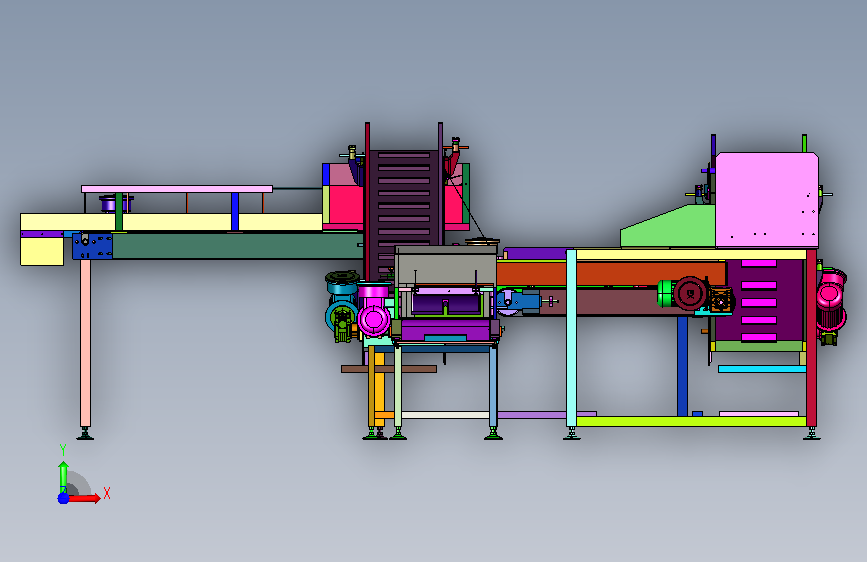Select the blue bracket plate on left conveyor

pos(92,246)
